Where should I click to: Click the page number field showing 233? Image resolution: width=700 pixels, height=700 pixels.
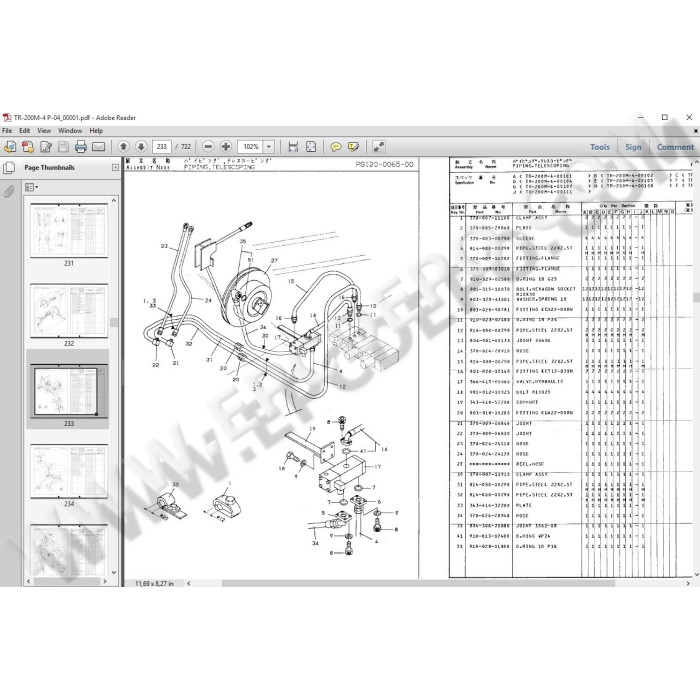(x=162, y=146)
